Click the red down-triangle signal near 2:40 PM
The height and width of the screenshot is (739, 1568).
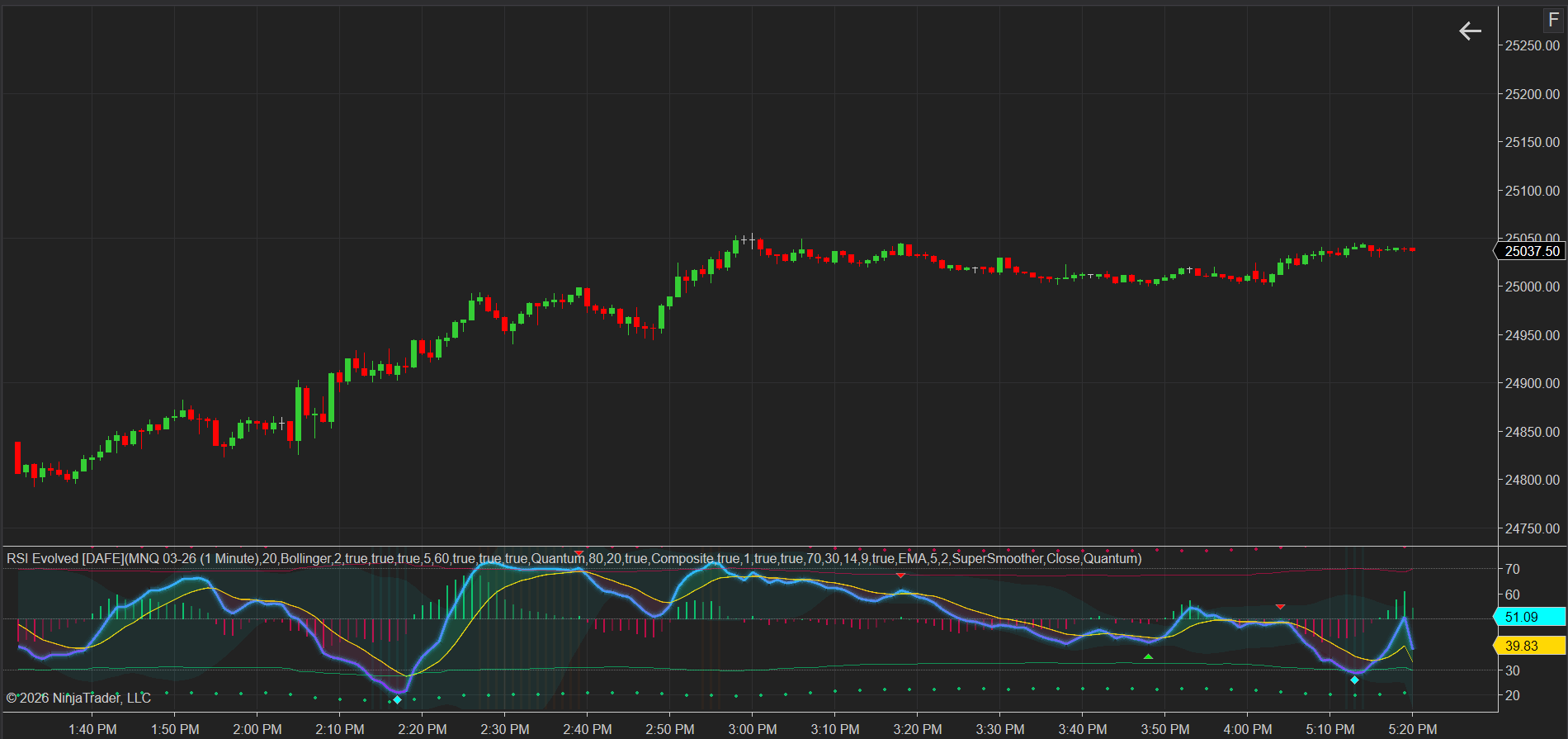pyautogui.click(x=579, y=553)
